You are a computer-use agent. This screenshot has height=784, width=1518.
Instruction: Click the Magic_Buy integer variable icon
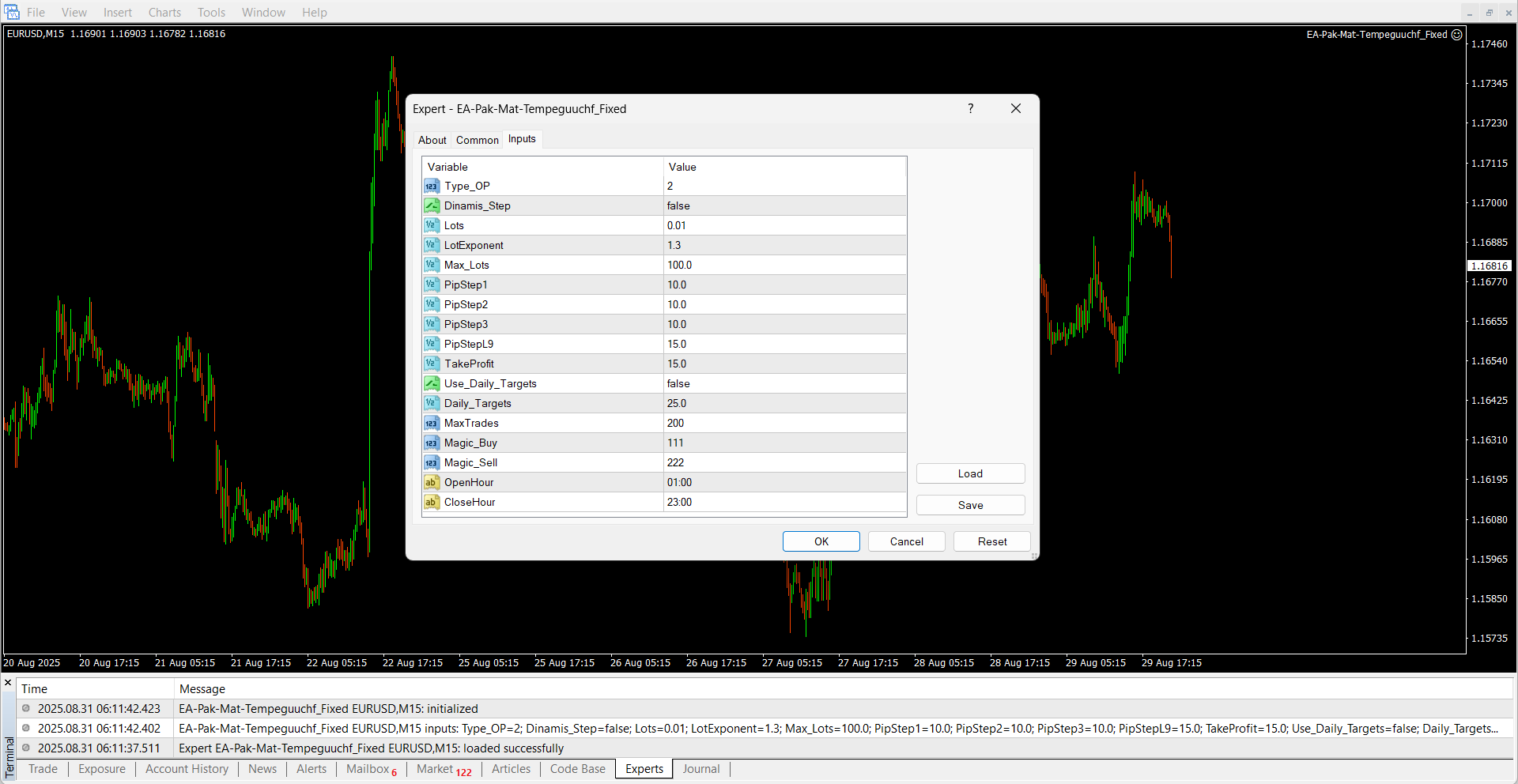tap(431, 443)
